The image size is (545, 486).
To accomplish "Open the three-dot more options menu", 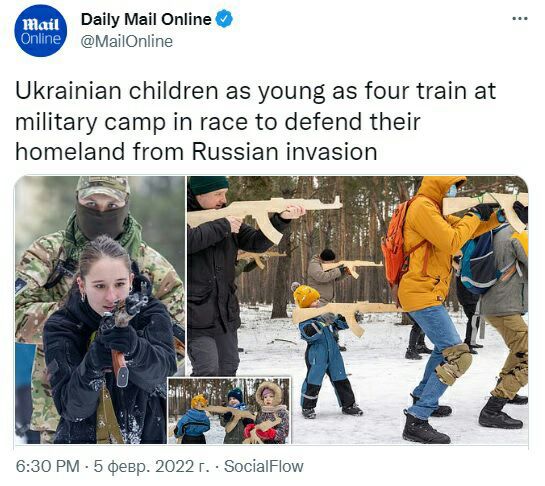I will [x=520, y=18].
